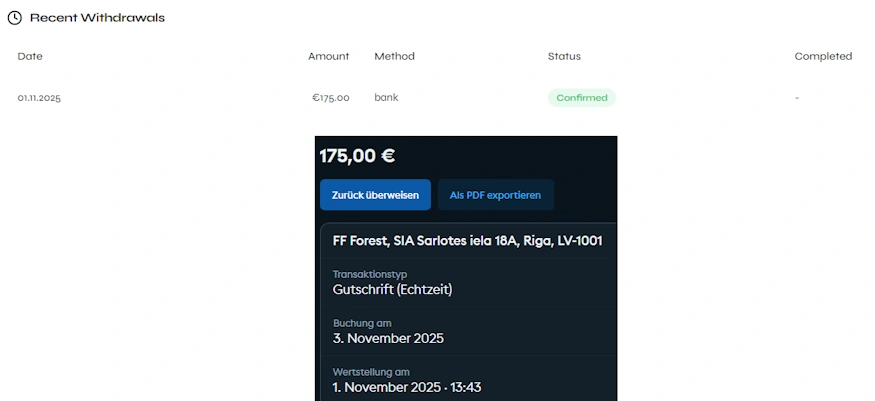Click the Amount column header
This screenshot has width=875, height=401.
[328, 56]
